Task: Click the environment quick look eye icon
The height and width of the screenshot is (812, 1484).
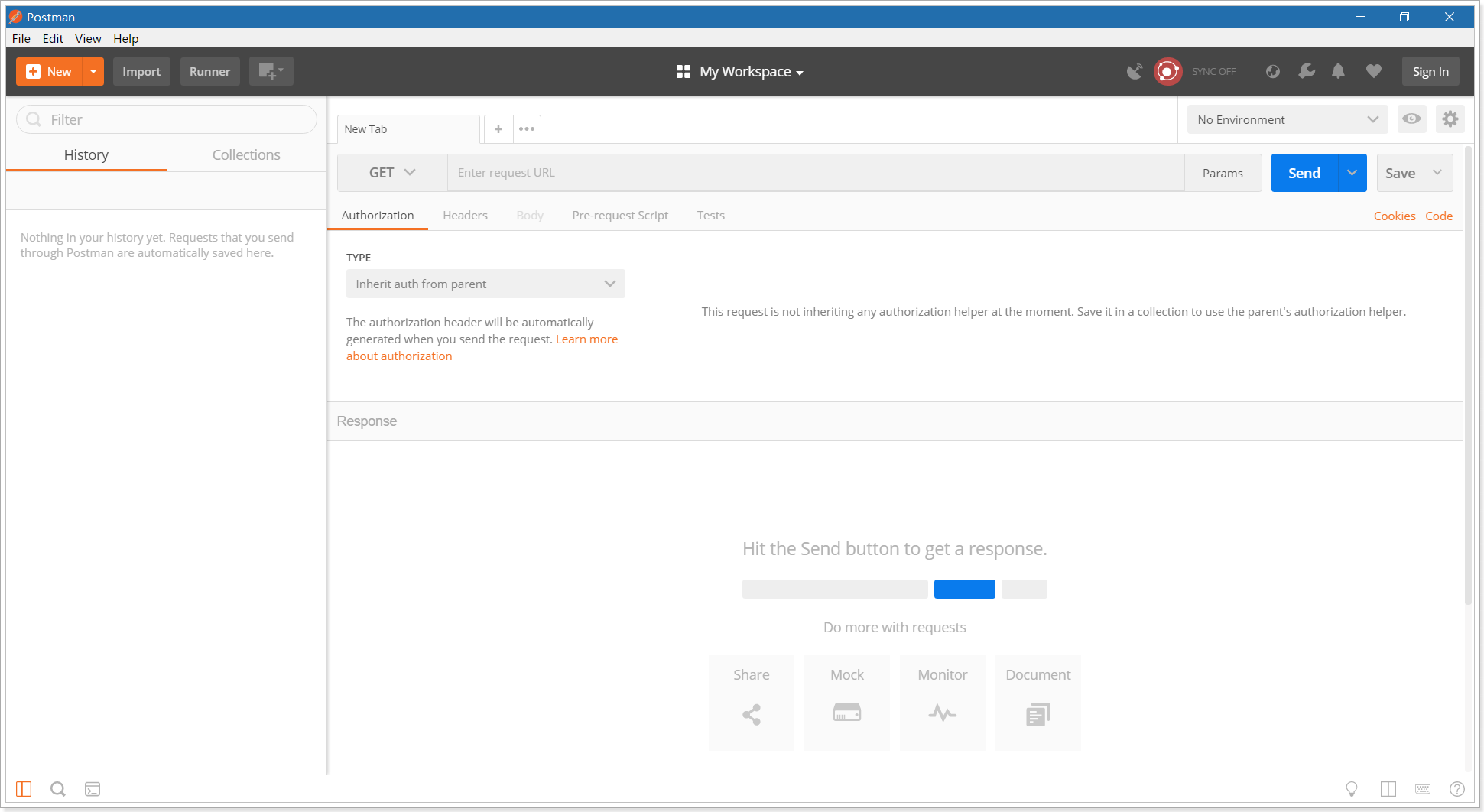Action: [1411, 119]
